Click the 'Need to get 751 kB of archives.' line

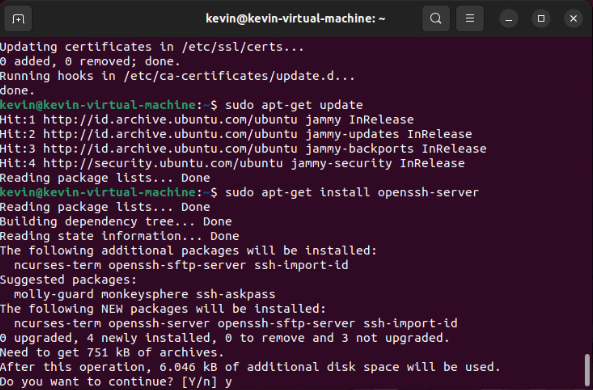click(x=112, y=353)
